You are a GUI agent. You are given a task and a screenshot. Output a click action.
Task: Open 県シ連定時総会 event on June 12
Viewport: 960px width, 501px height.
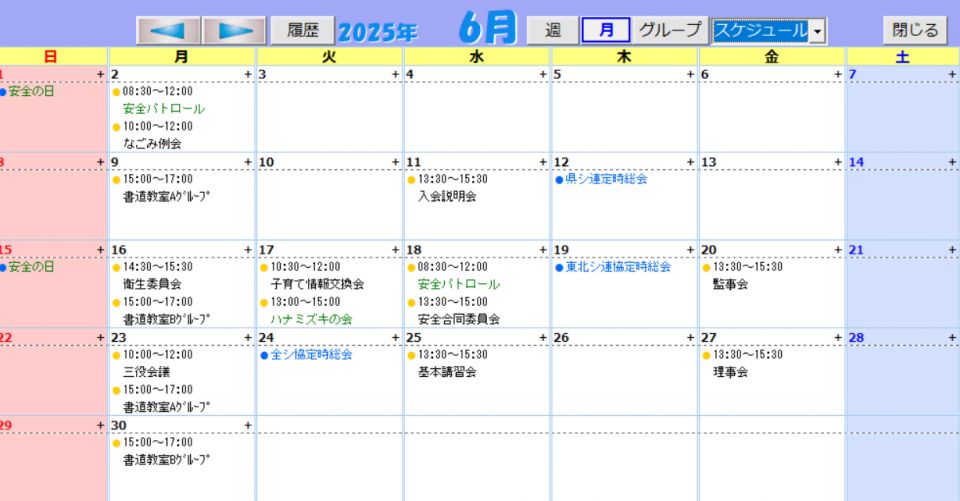point(606,179)
